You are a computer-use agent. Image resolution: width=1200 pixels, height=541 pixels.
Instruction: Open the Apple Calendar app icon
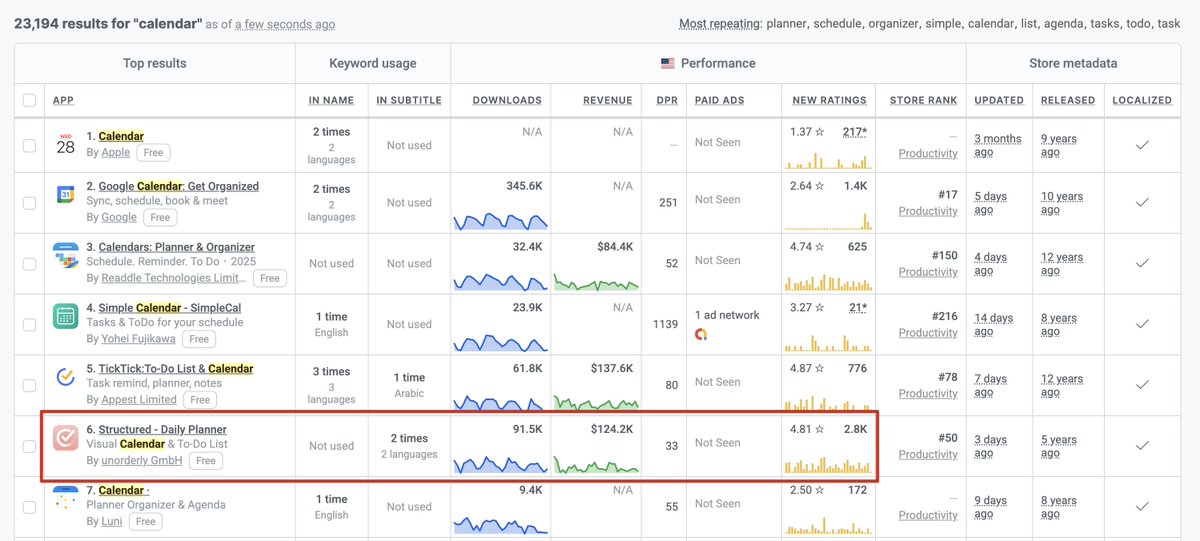[x=66, y=143]
